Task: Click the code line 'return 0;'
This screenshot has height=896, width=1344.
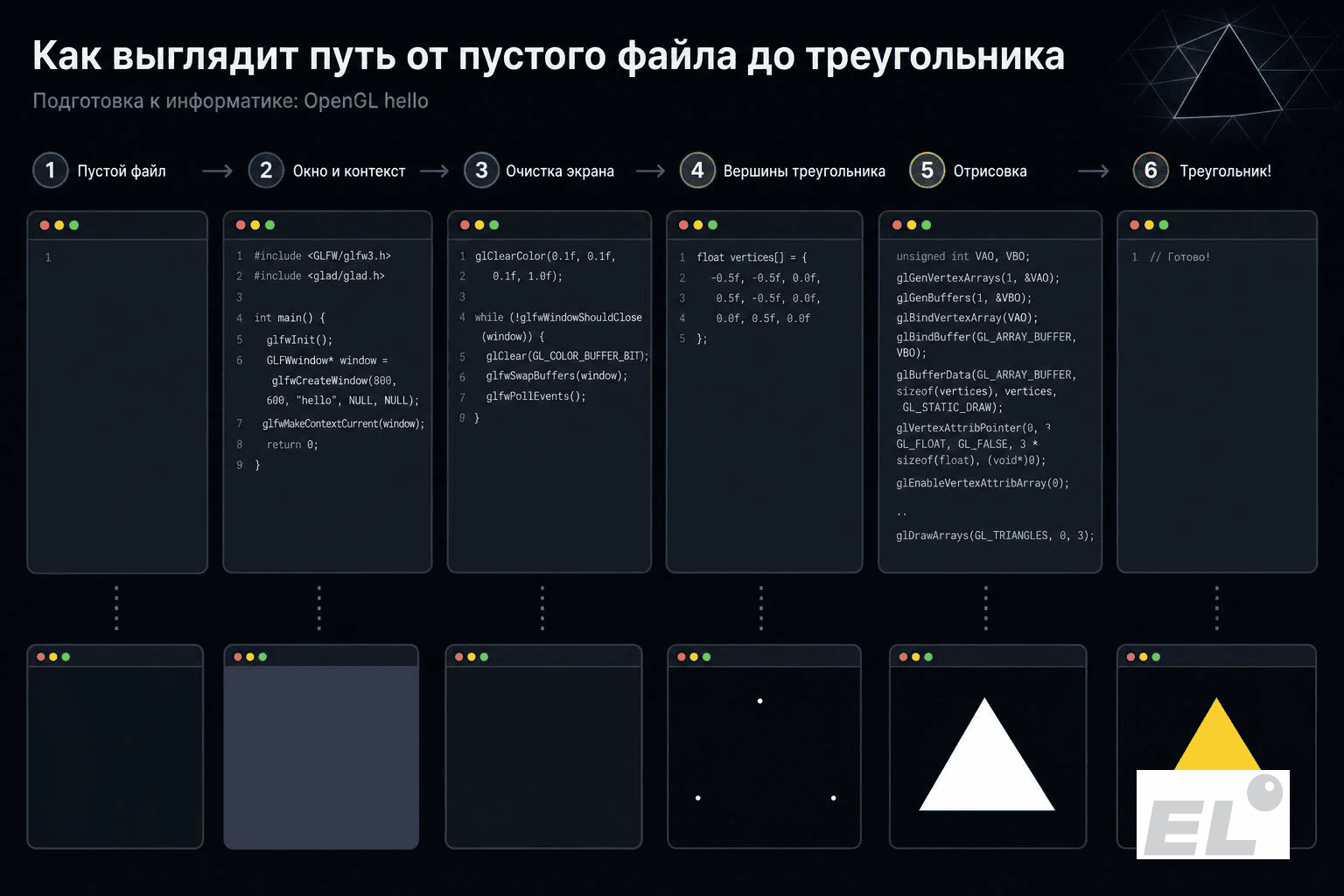Action: [292, 445]
